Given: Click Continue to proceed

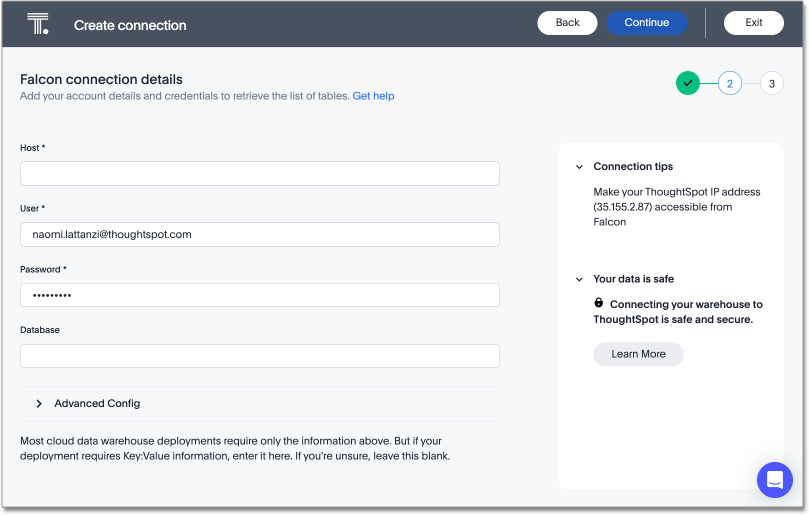Looking at the screenshot, I should click(646, 23).
